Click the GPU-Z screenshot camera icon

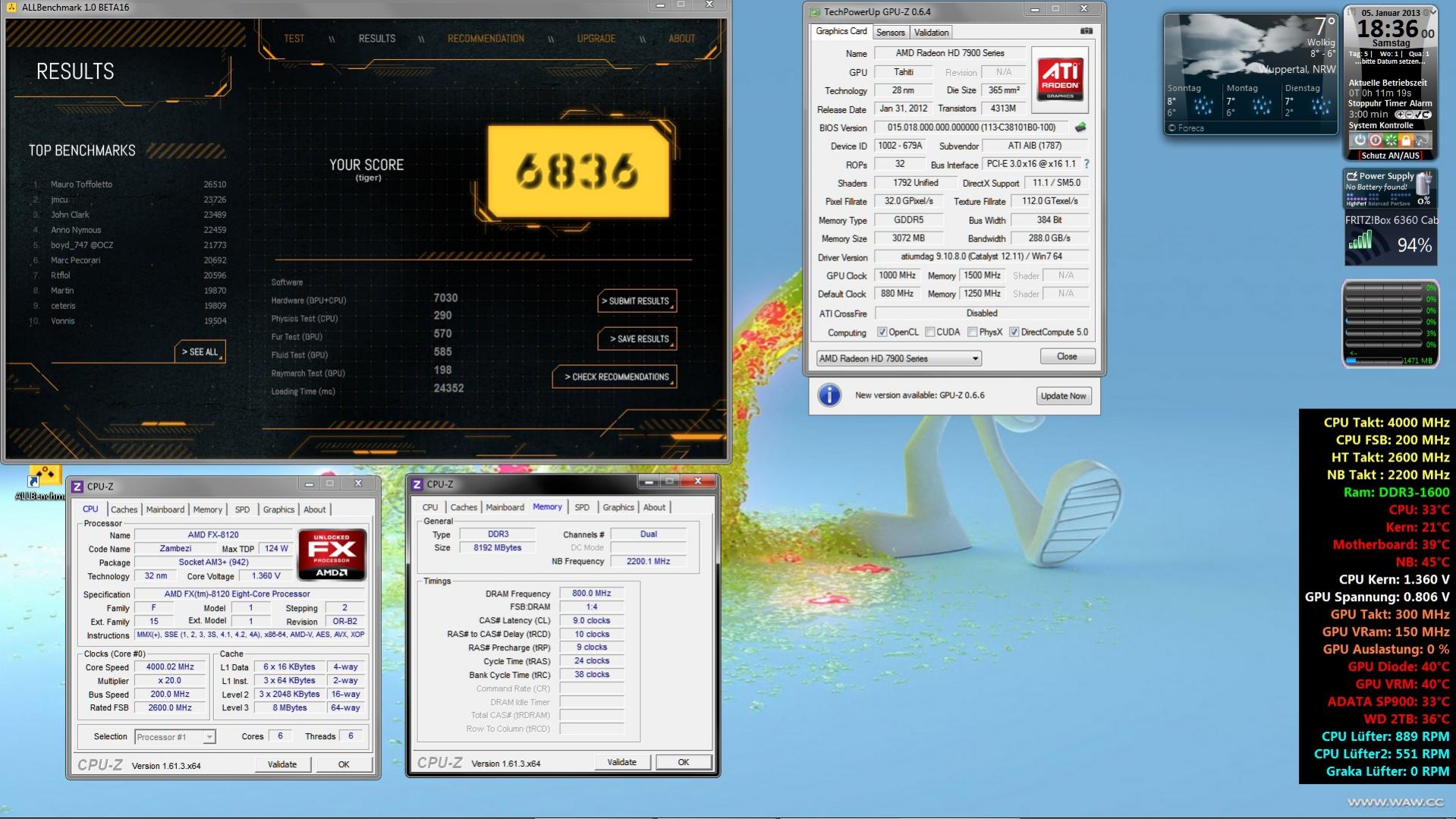pyautogui.click(x=1086, y=31)
